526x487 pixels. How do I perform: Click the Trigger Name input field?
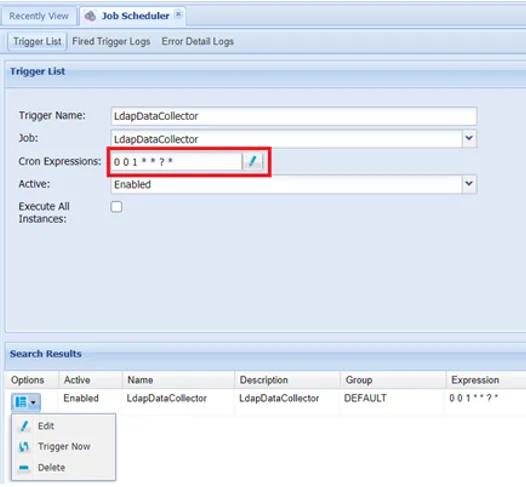(x=294, y=116)
